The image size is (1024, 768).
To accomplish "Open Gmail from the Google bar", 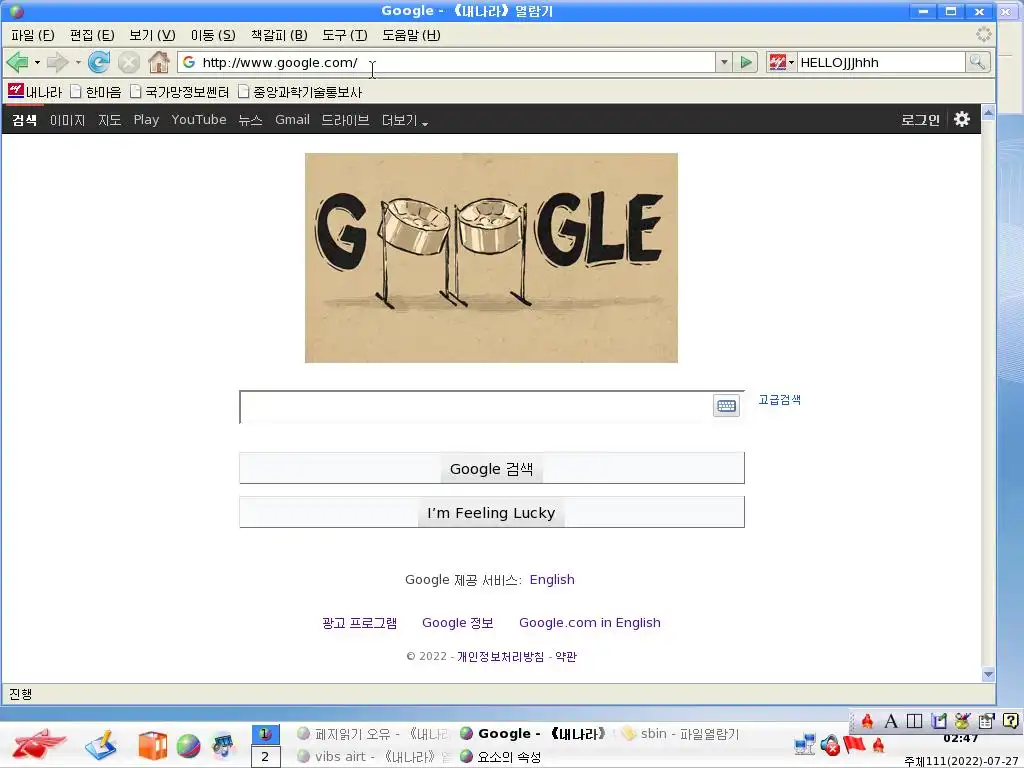I will 292,120.
